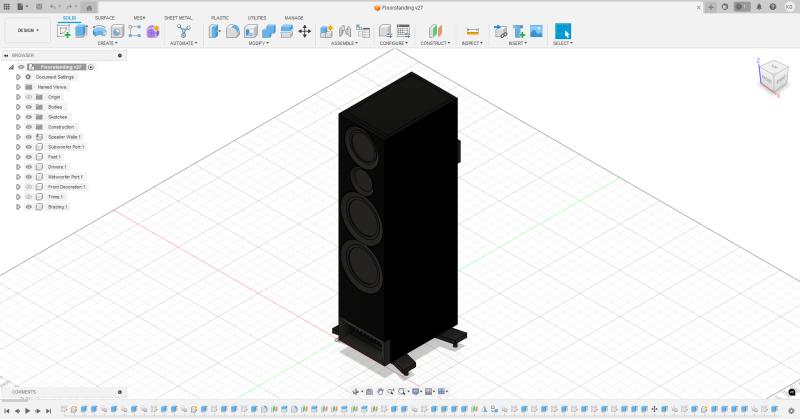Select the Bracing:1 component in browser
The image size is (800, 419).
(57, 207)
